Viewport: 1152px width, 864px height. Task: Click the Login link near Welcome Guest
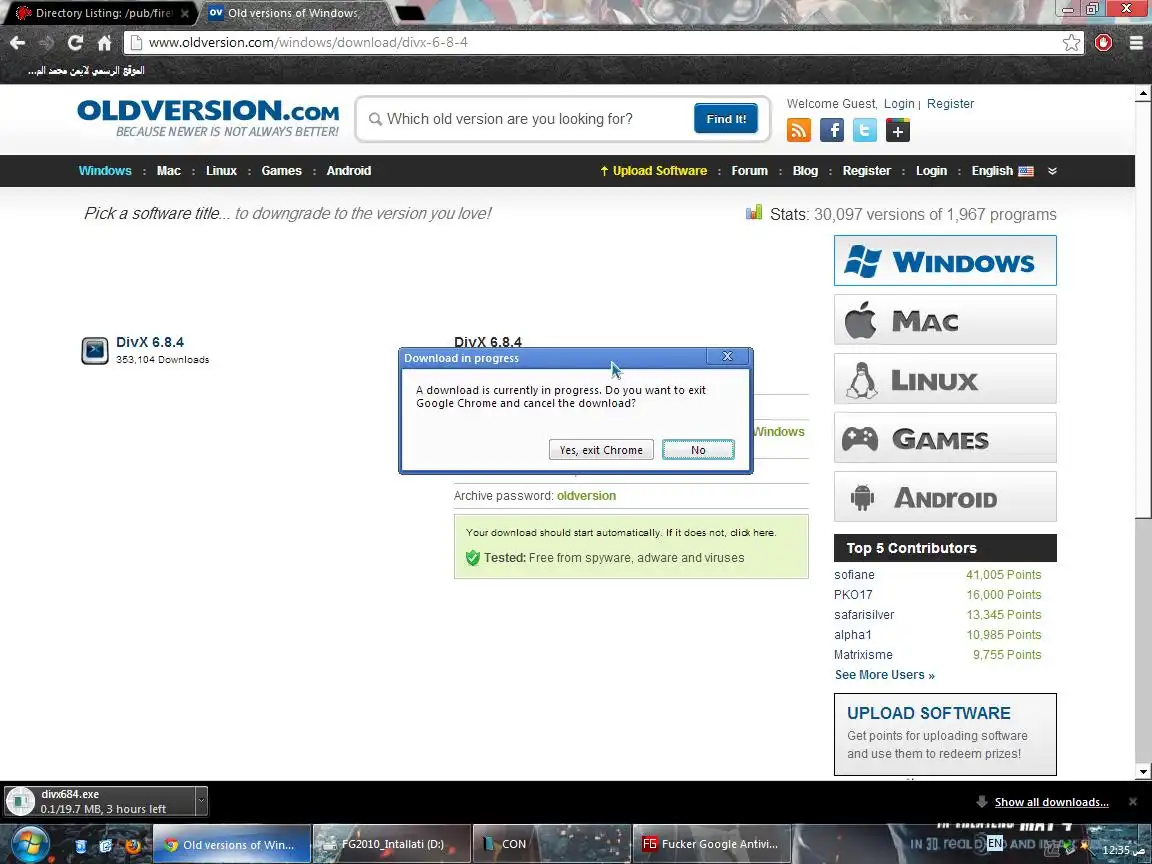click(x=899, y=104)
